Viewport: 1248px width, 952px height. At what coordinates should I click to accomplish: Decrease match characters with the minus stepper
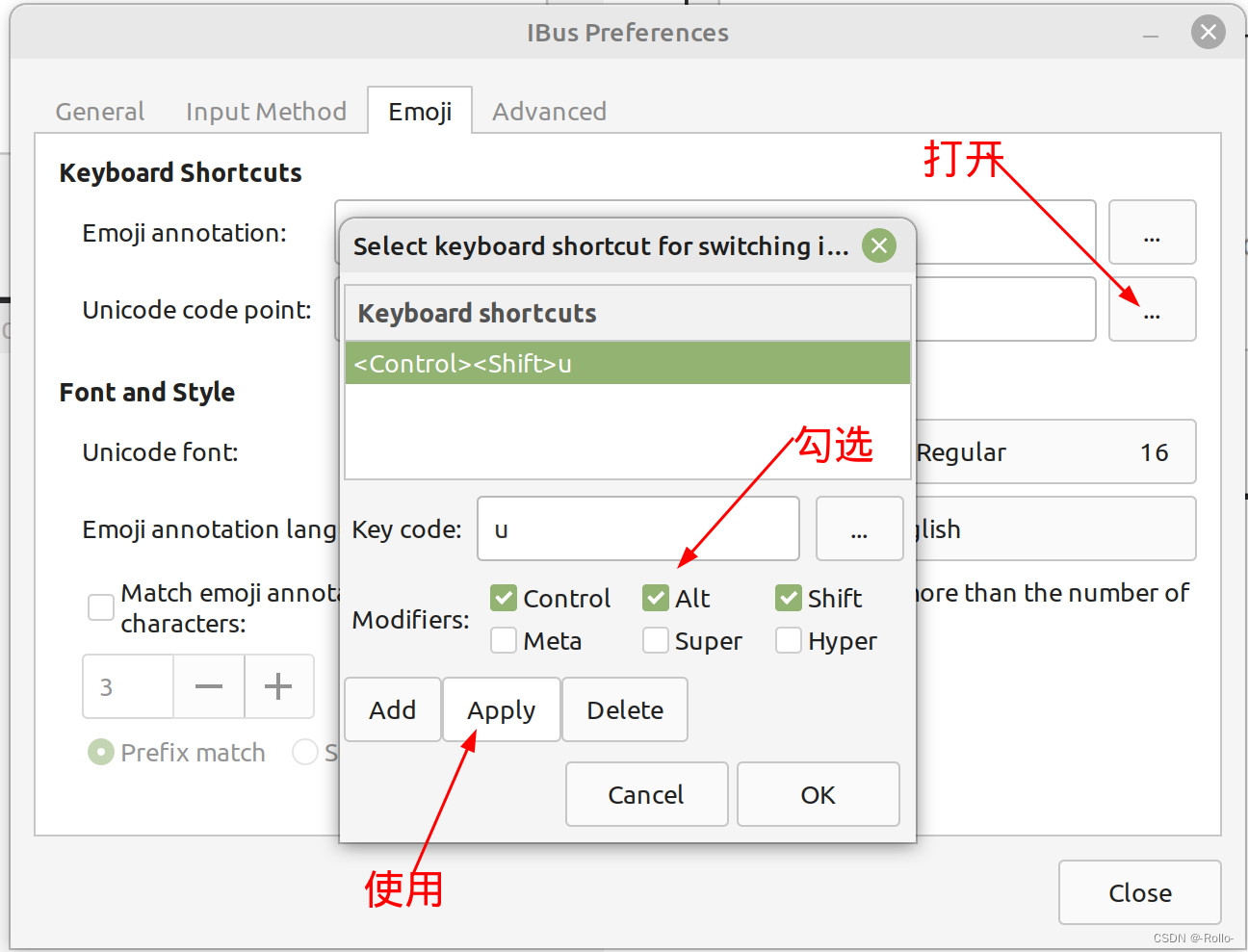[209, 686]
